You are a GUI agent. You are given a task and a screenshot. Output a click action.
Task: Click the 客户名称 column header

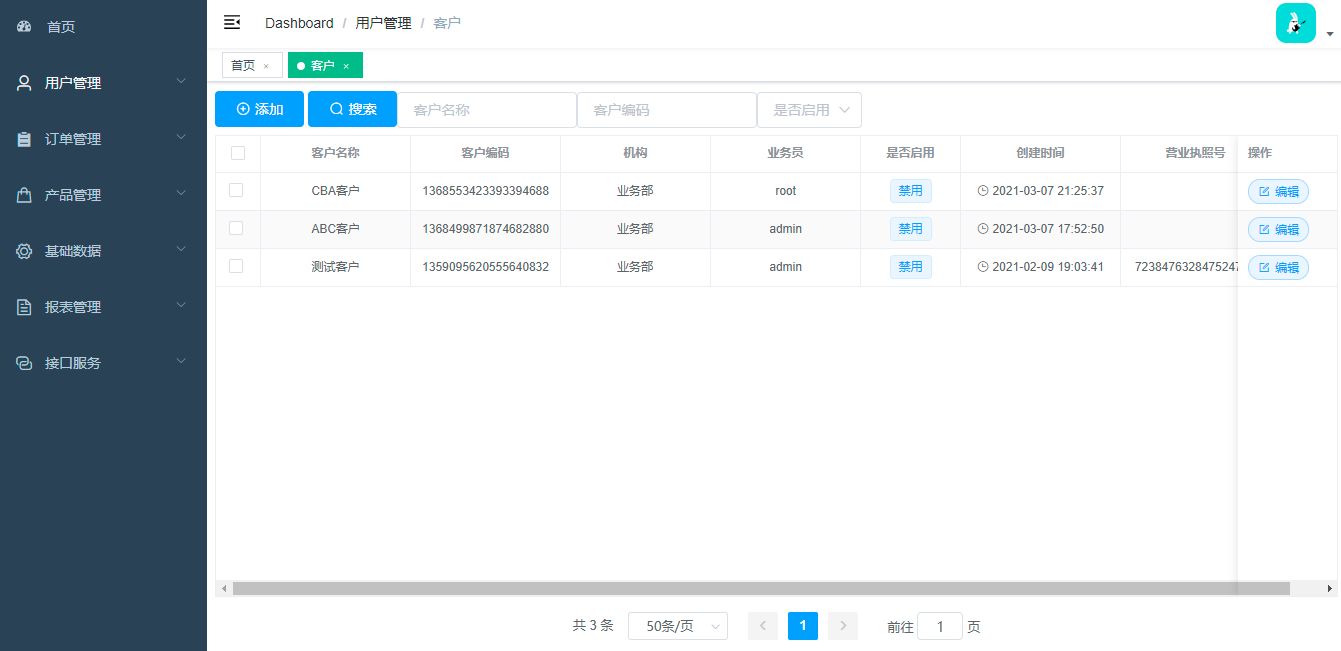[335, 153]
